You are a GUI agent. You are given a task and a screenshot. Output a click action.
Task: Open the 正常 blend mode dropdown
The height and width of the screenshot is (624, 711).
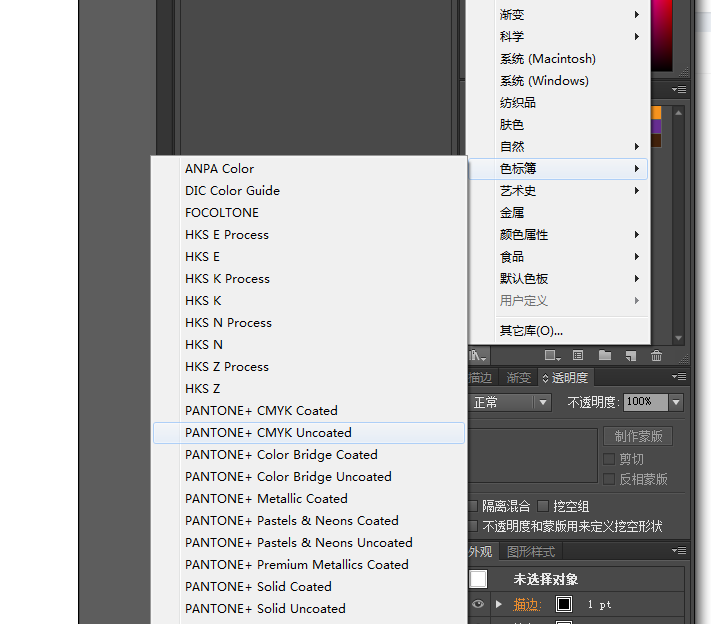(510, 402)
